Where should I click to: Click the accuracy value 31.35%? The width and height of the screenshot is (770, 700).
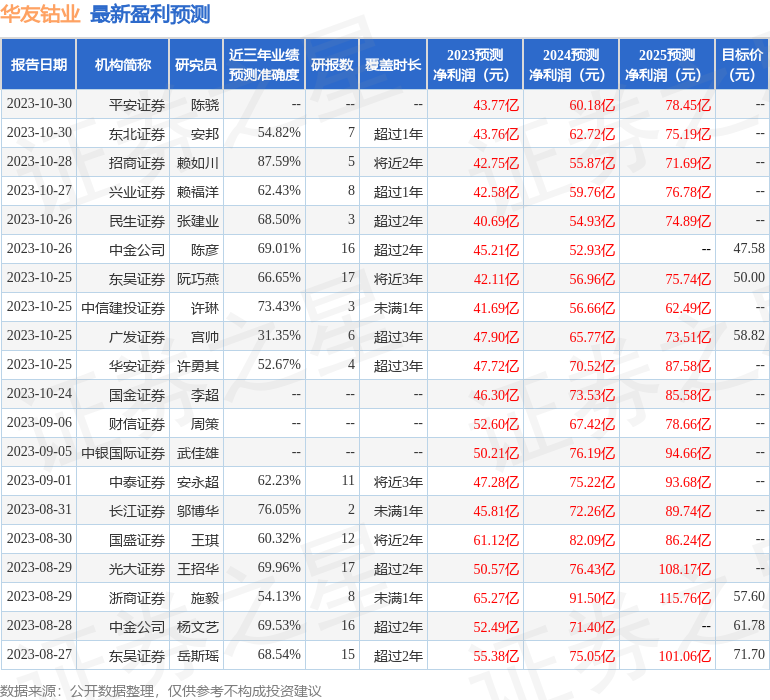point(279,335)
